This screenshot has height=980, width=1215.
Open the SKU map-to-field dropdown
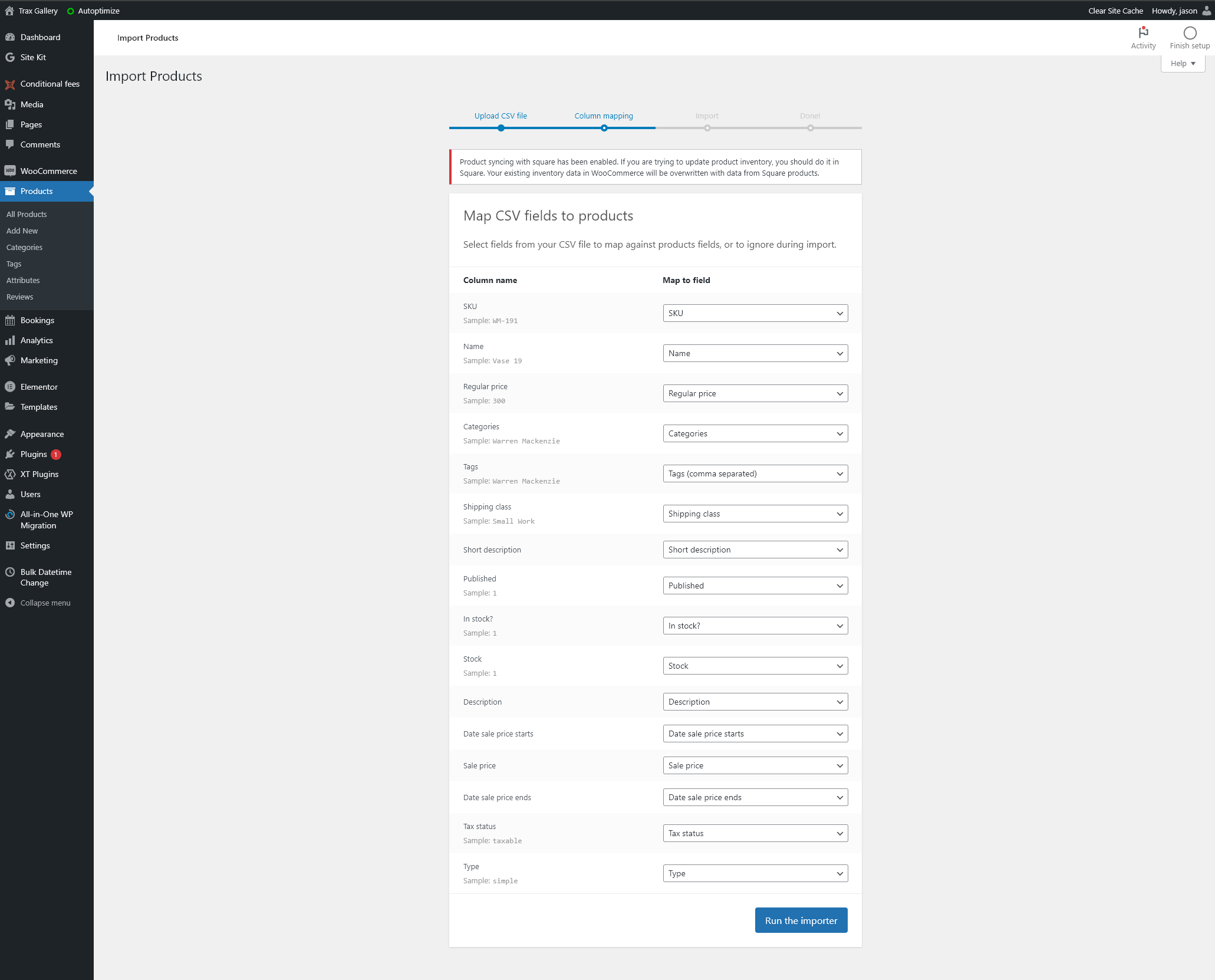(755, 313)
